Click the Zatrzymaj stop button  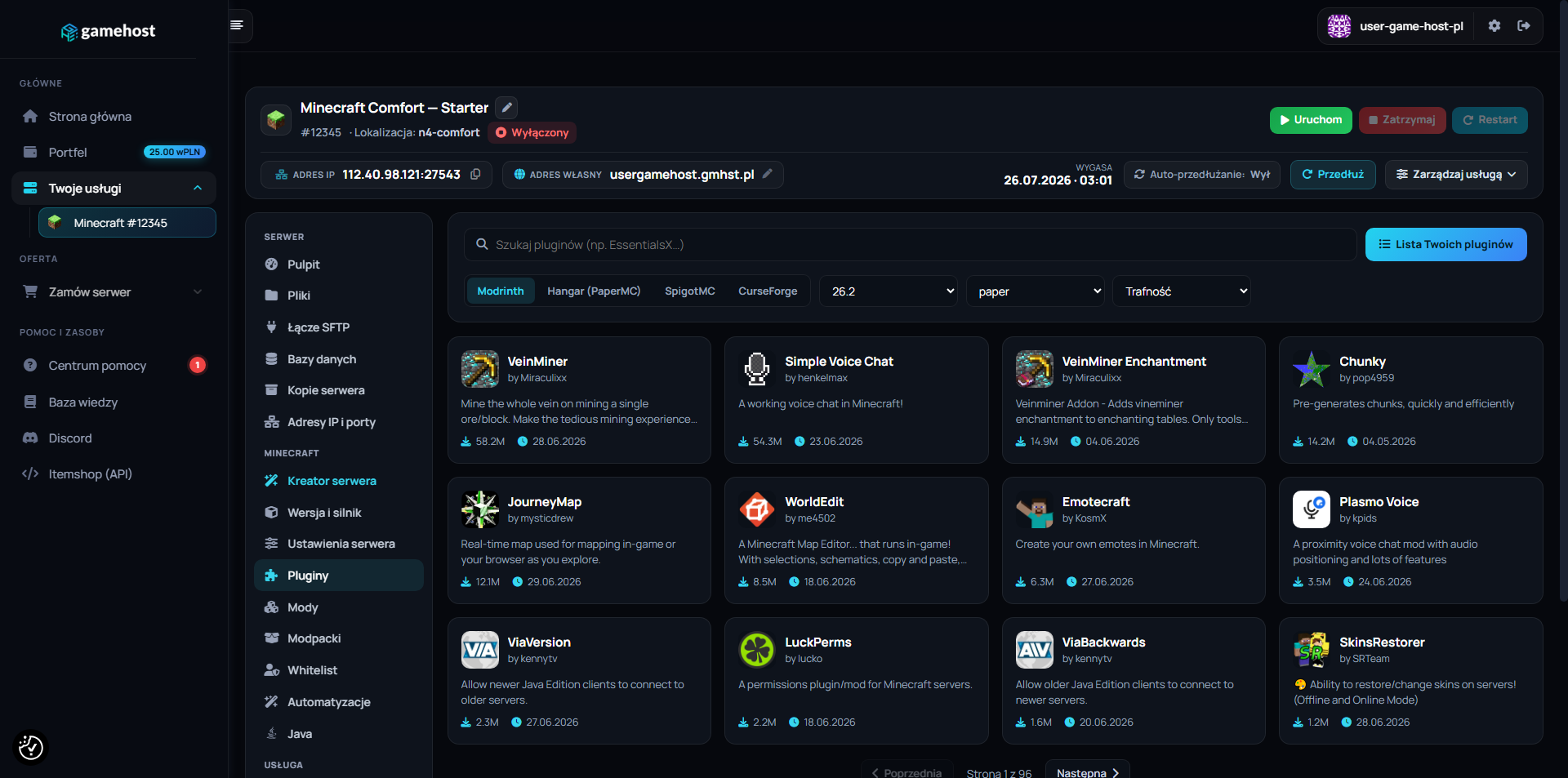1402,120
